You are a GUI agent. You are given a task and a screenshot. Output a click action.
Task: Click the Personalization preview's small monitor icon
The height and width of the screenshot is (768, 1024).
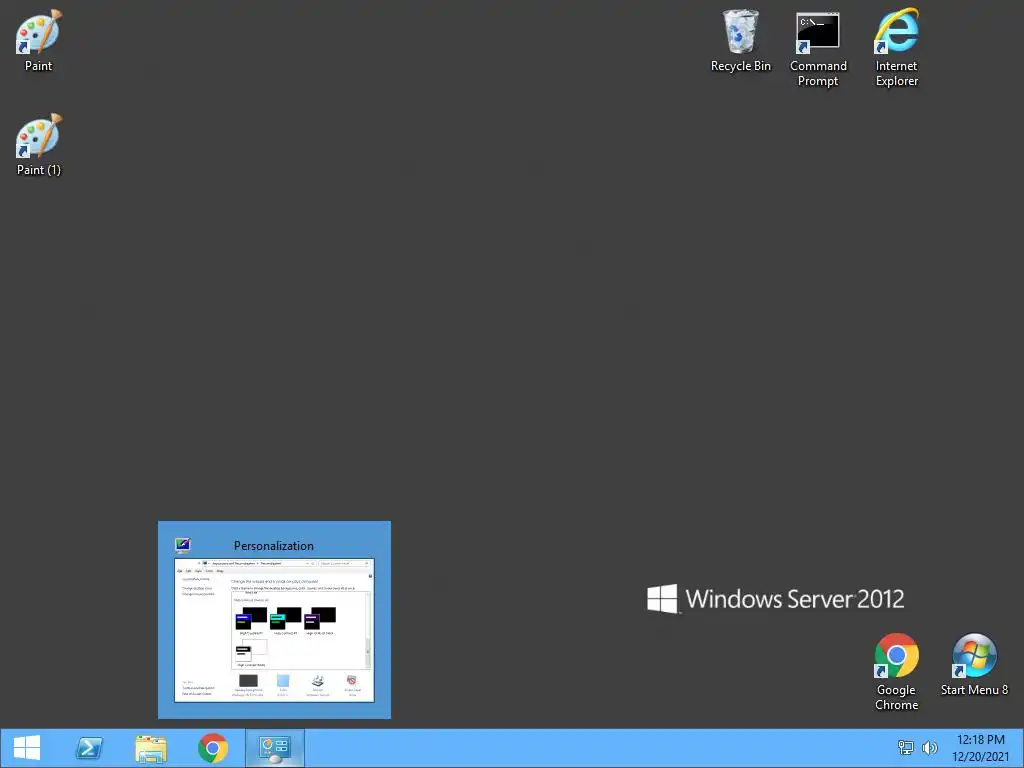coord(182,545)
